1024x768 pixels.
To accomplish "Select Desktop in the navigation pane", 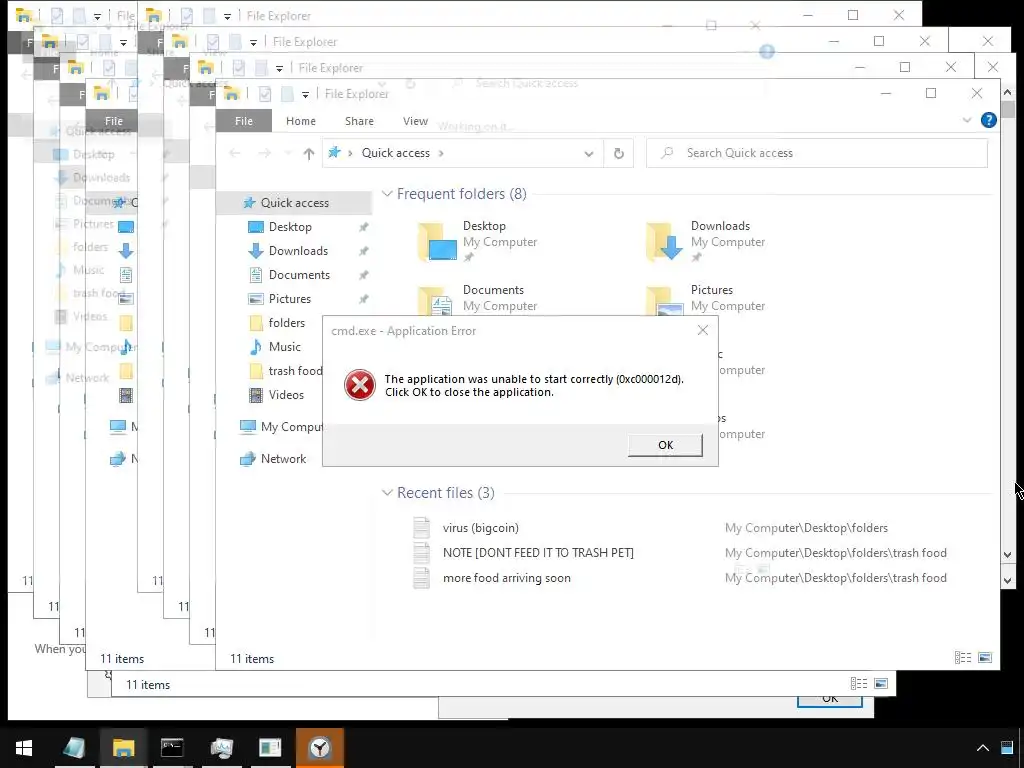I will (x=290, y=227).
